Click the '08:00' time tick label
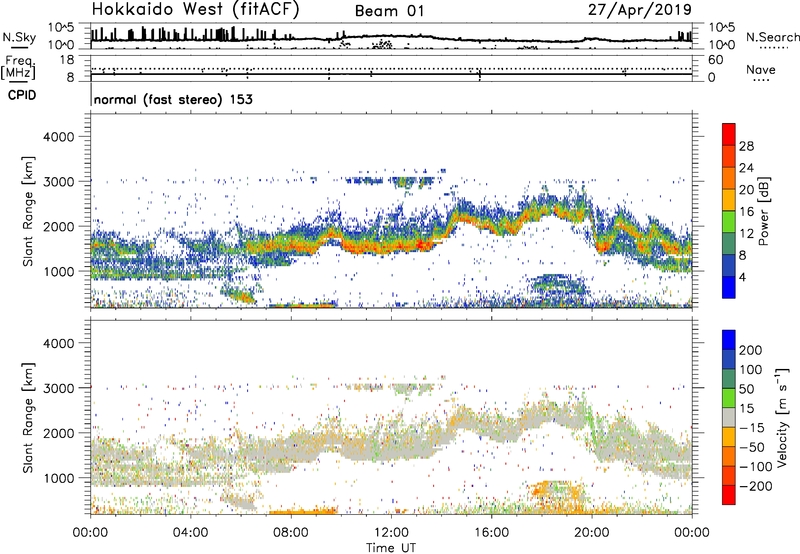The image size is (800, 554). click(x=291, y=533)
